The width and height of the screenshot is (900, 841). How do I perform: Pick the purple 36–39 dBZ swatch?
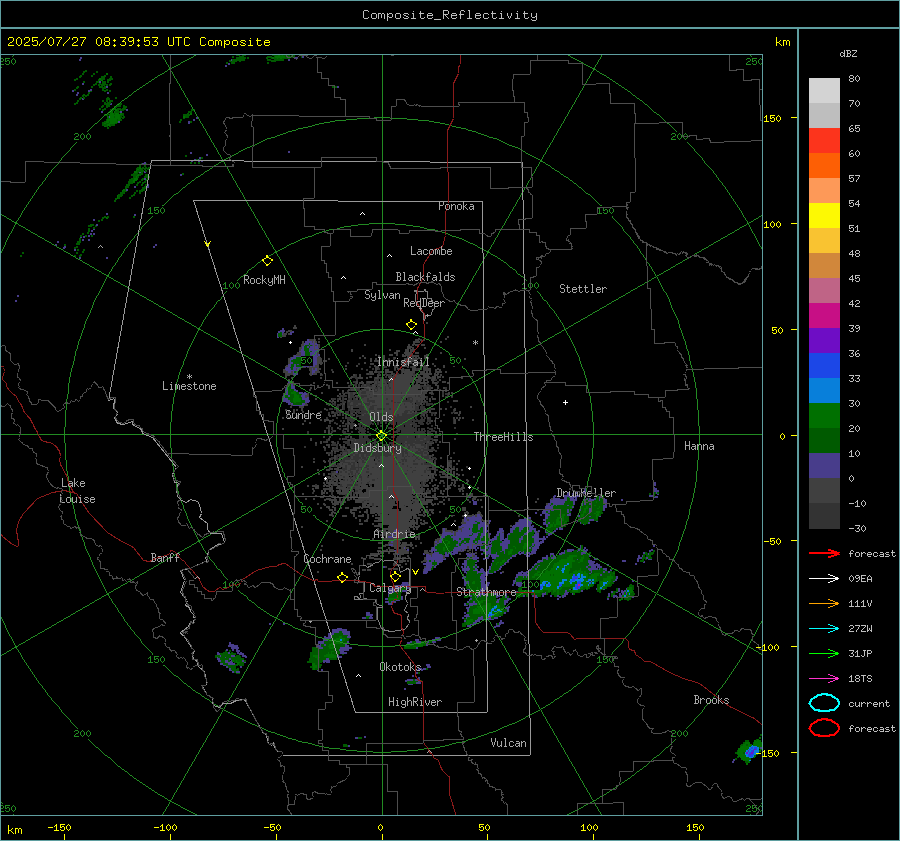point(824,341)
